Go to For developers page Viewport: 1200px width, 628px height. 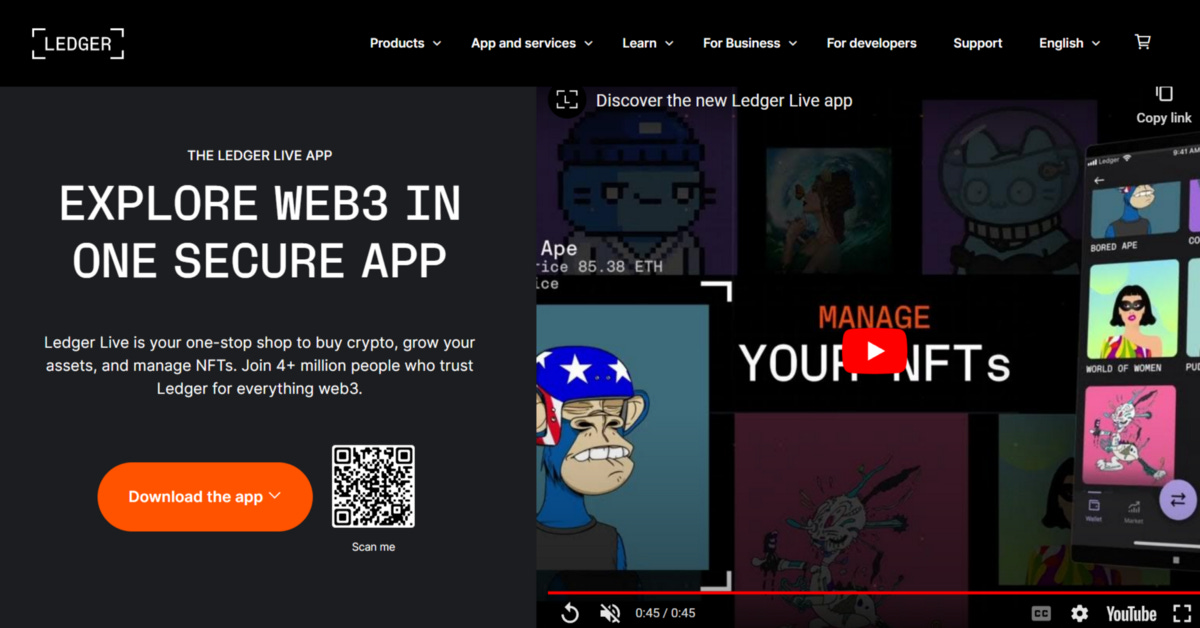point(871,43)
